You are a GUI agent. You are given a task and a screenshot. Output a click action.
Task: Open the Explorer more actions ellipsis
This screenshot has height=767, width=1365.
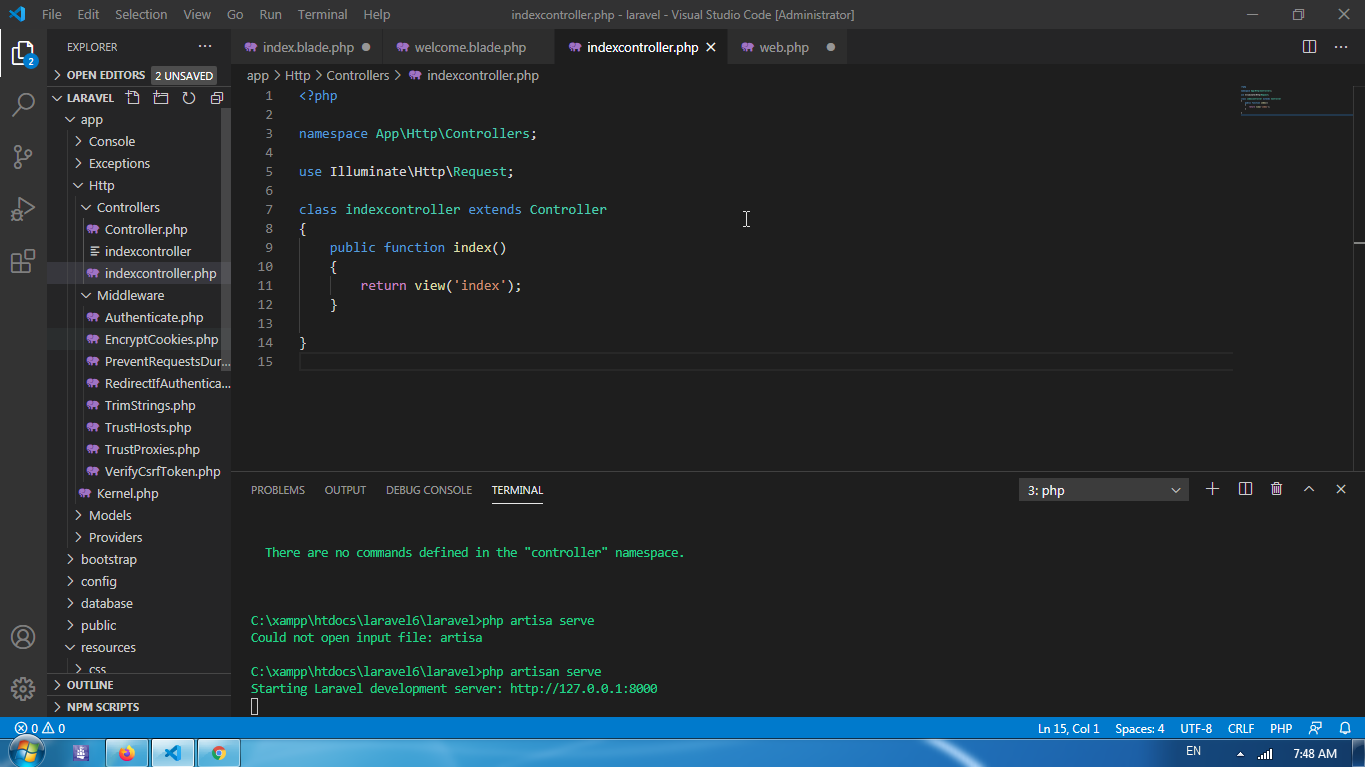[x=205, y=47]
